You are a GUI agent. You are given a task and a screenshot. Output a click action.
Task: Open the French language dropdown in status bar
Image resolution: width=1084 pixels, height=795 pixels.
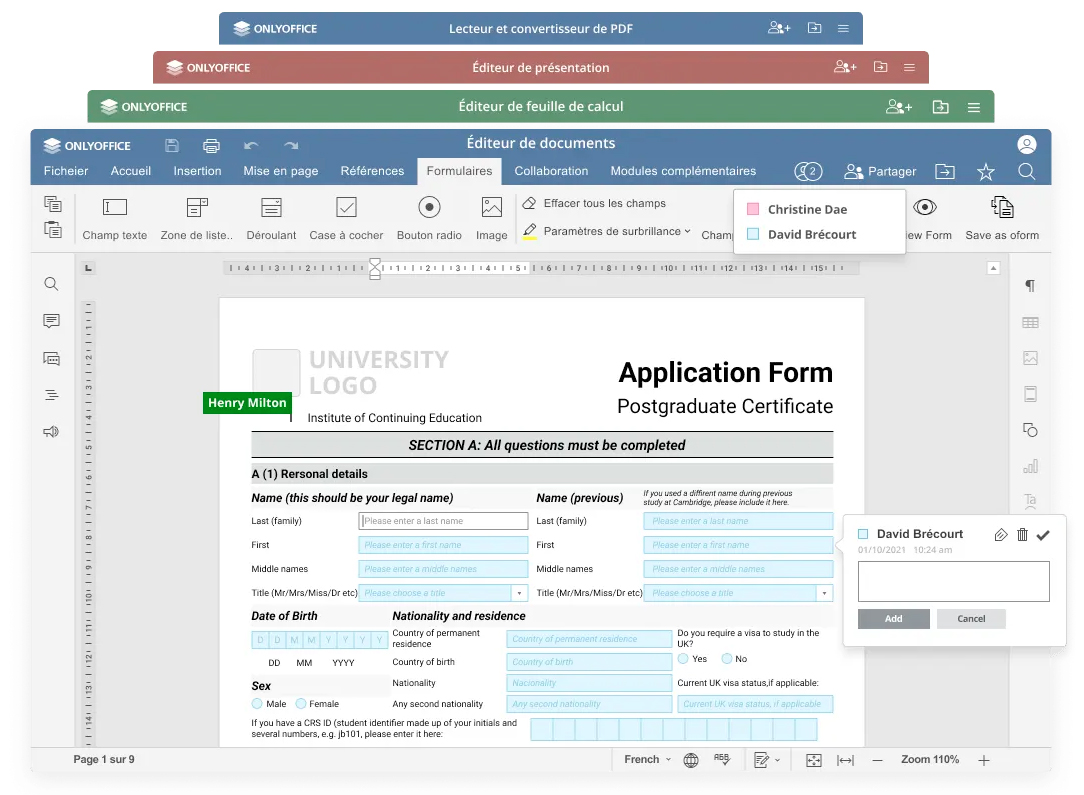pos(648,759)
